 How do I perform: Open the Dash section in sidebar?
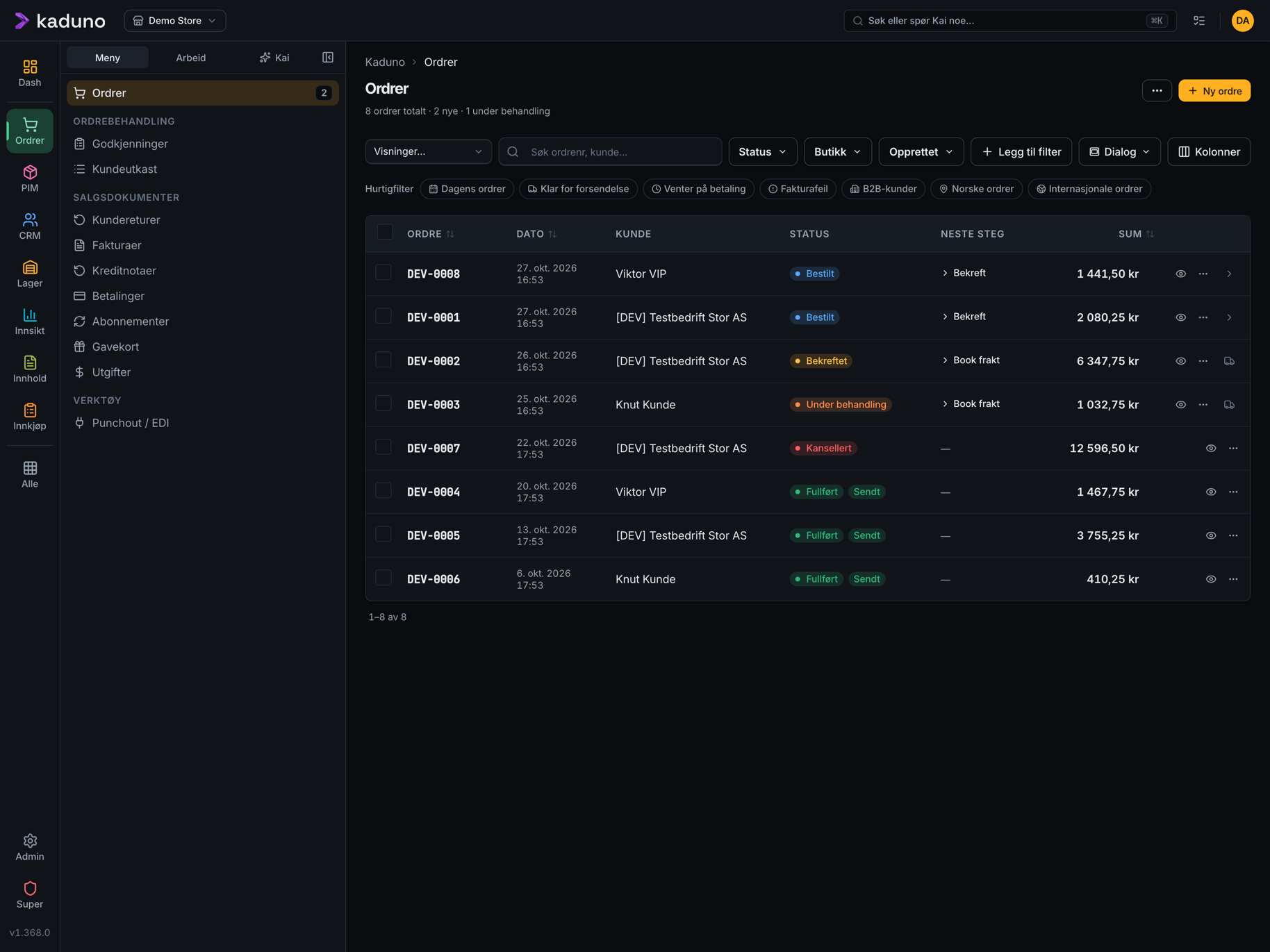pyautogui.click(x=30, y=73)
